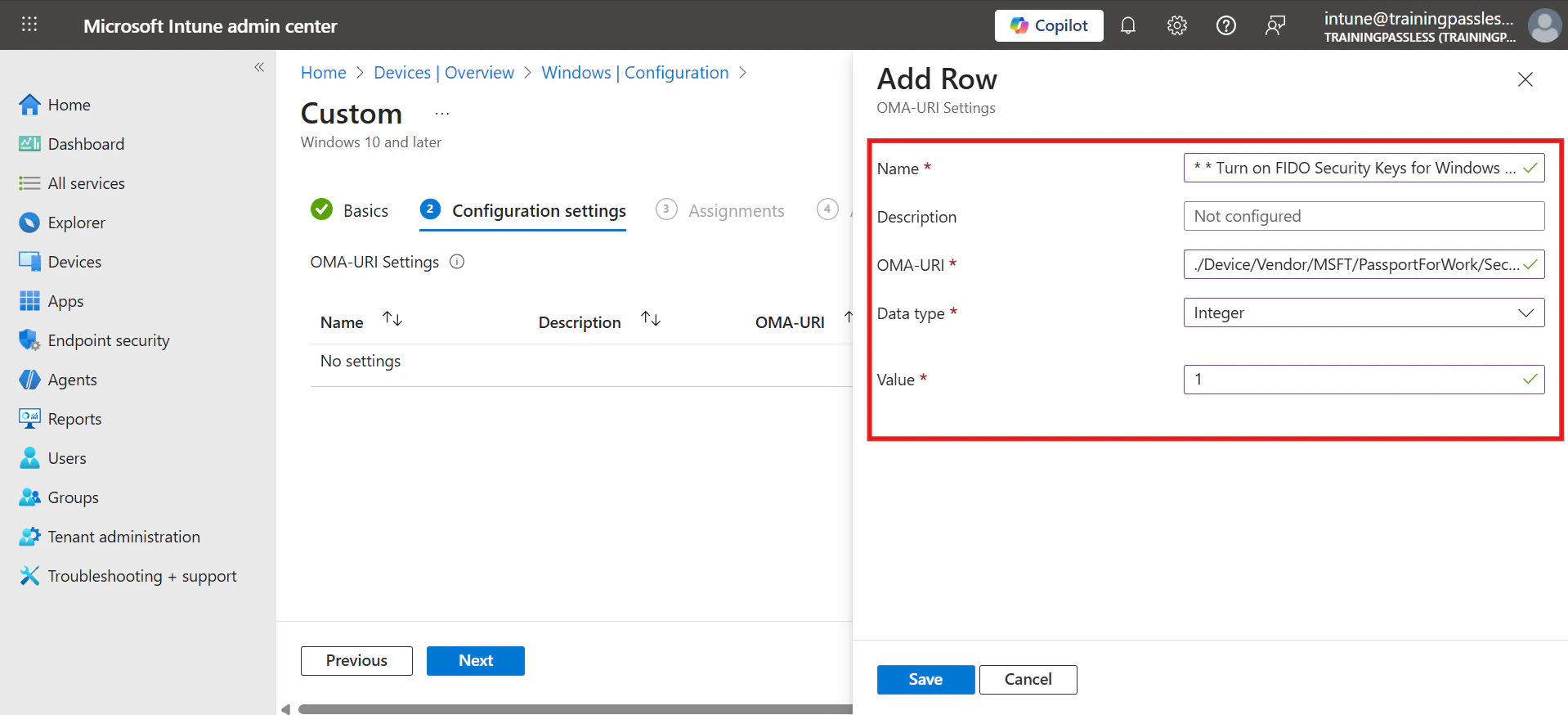Click the Description input field

pyautogui.click(x=1364, y=216)
